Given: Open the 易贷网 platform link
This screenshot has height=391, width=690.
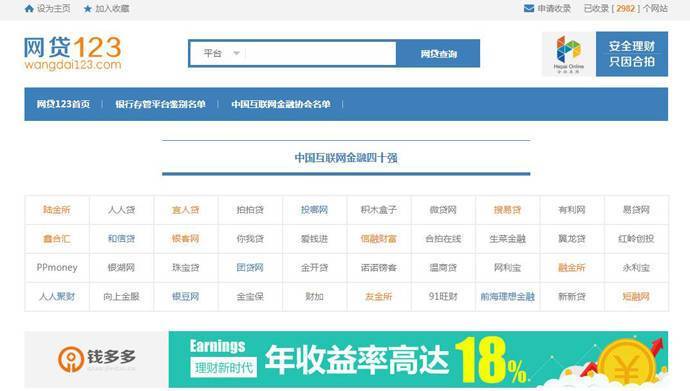Looking at the screenshot, I should pyautogui.click(x=636, y=210).
